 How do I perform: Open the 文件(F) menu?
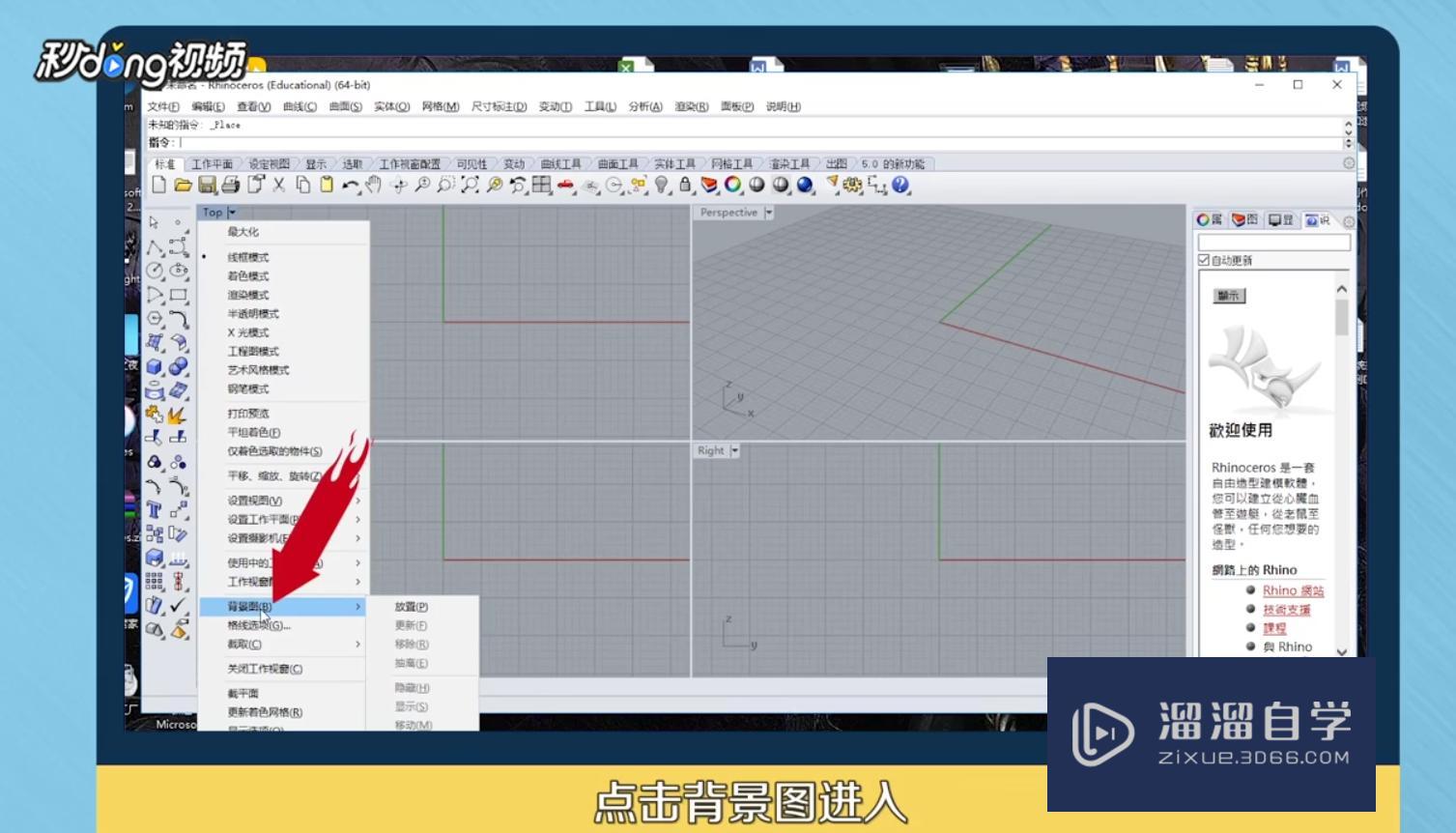163,106
